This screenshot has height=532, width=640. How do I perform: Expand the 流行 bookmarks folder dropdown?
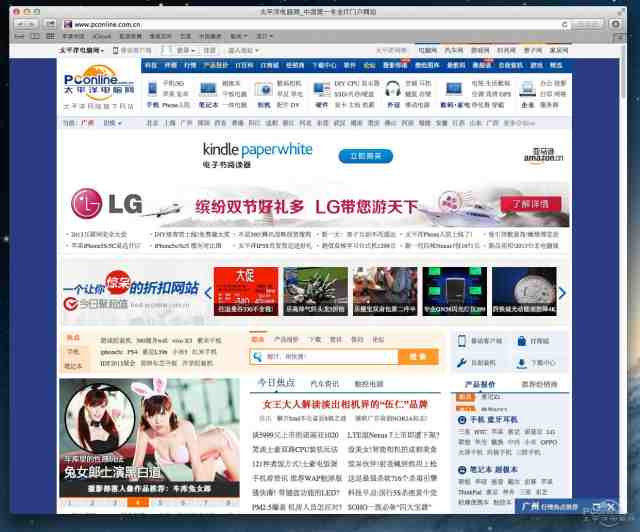point(264,36)
